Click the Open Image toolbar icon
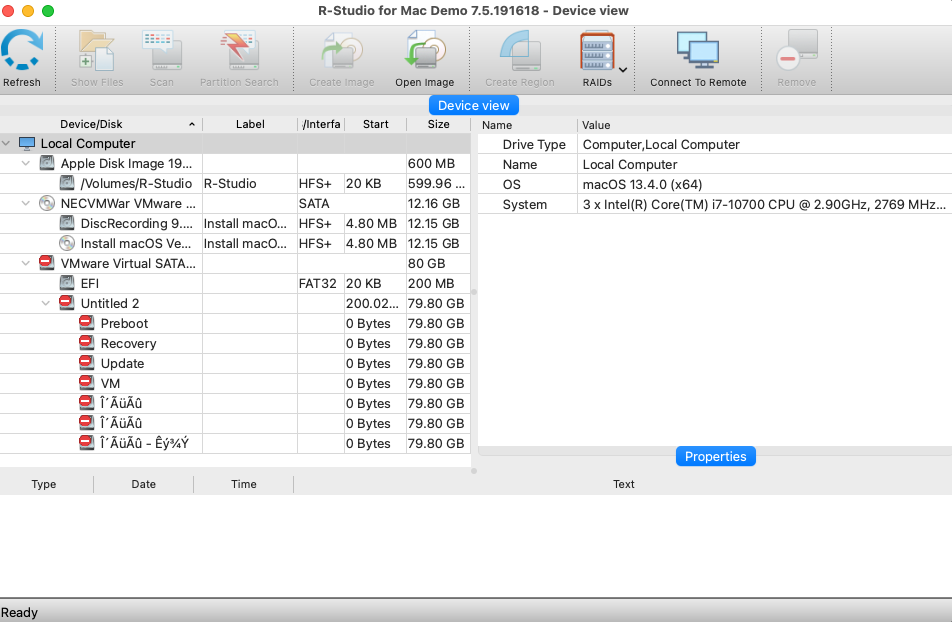 pos(425,50)
